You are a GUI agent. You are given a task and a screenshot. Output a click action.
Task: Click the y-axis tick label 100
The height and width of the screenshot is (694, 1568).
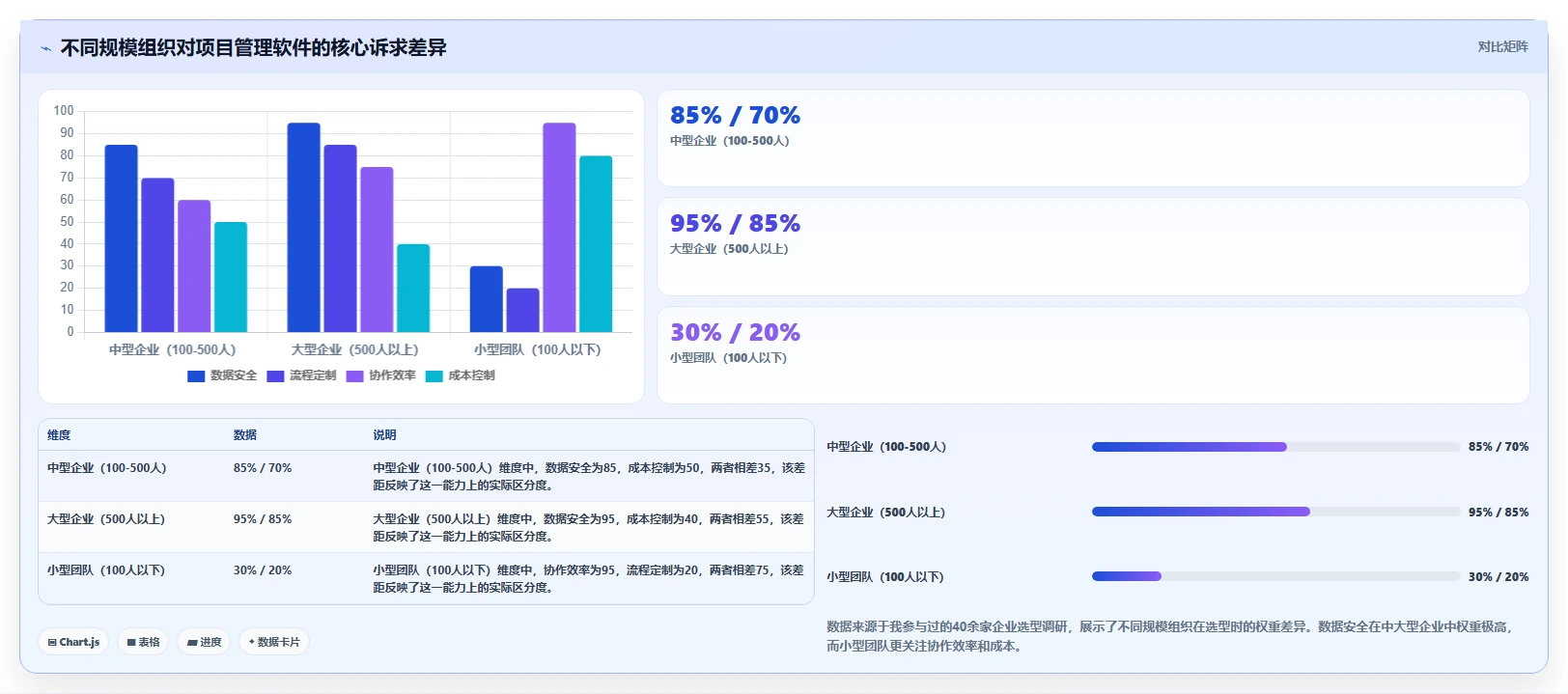coord(64,111)
